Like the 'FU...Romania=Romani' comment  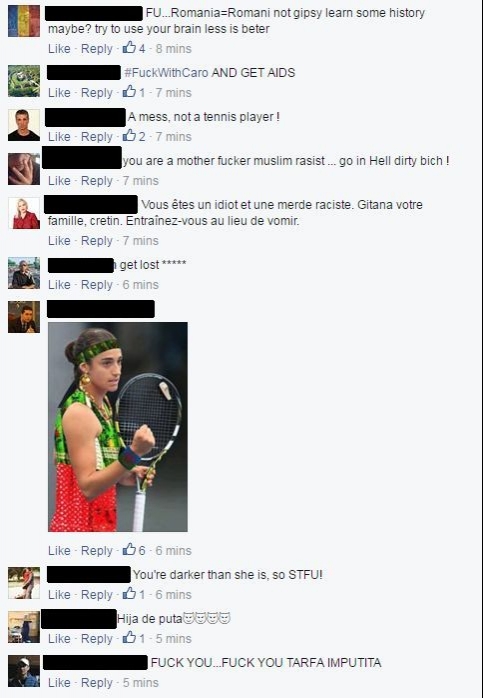[59, 49]
